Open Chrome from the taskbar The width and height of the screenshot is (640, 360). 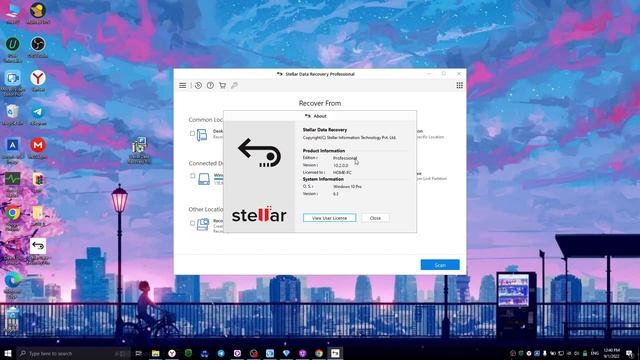coord(319,353)
